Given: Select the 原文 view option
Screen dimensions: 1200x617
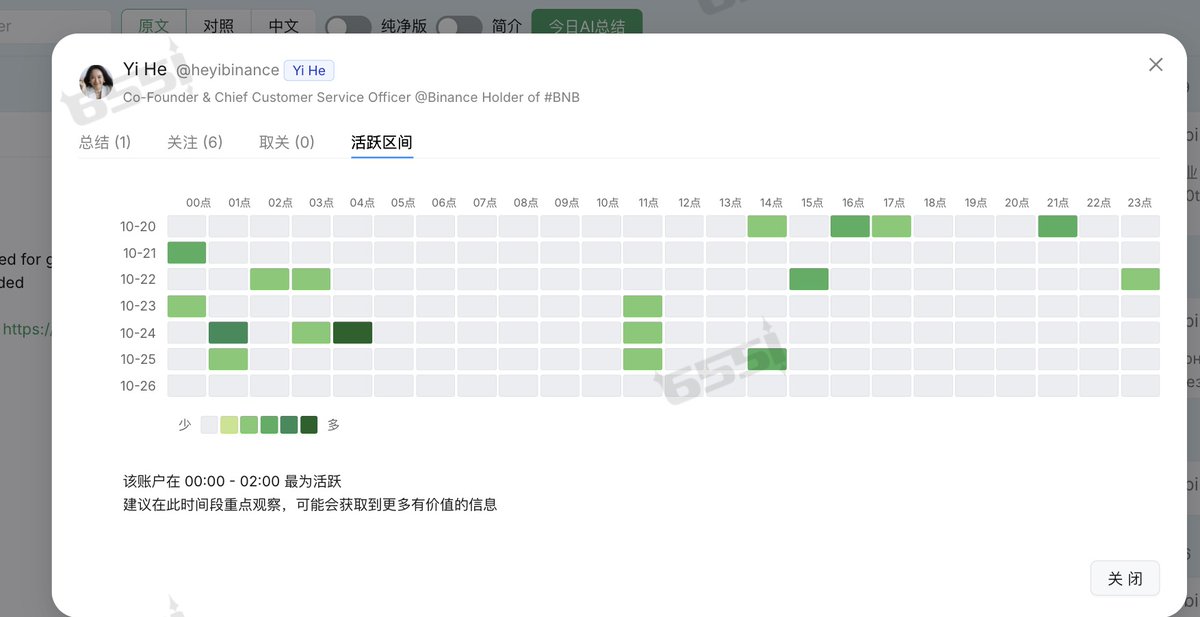Looking at the screenshot, I should pyautogui.click(x=153, y=26).
